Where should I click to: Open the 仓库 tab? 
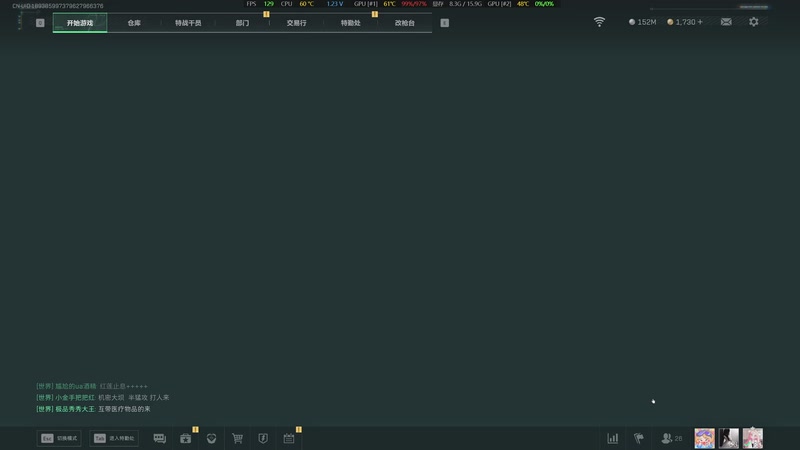coord(134,23)
